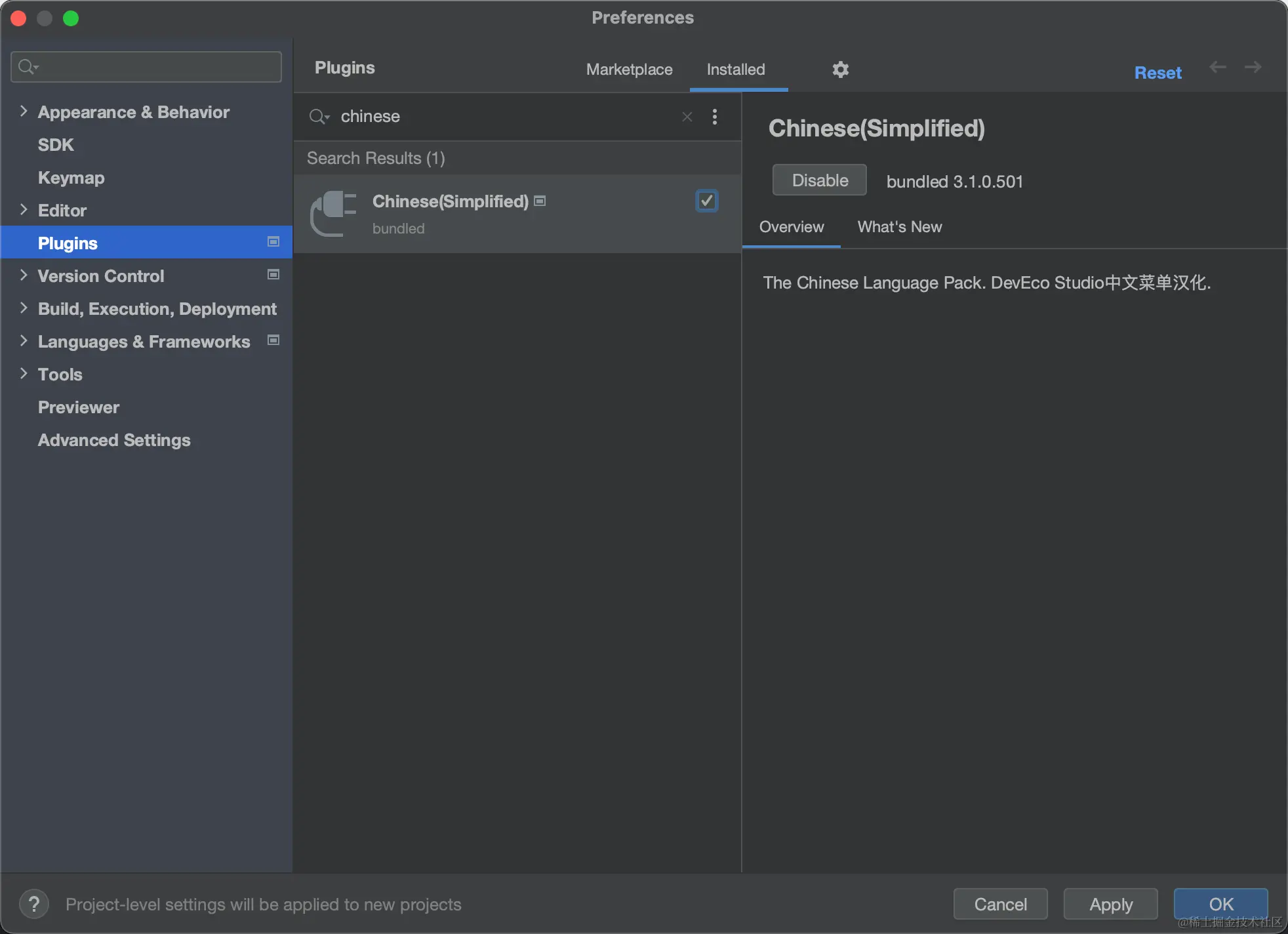Click the Reset link
The image size is (1288, 934).
pyautogui.click(x=1157, y=73)
